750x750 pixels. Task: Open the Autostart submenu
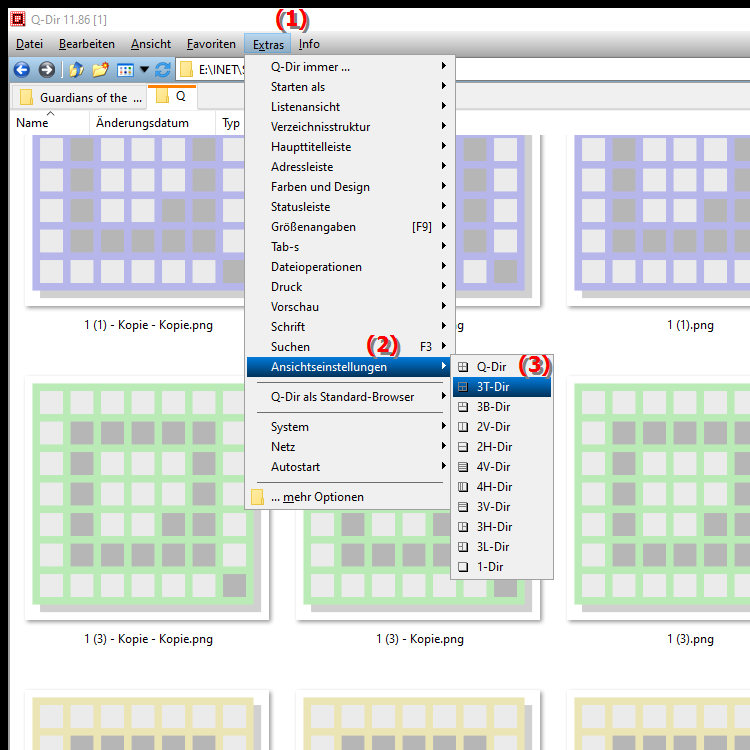(x=349, y=467)
